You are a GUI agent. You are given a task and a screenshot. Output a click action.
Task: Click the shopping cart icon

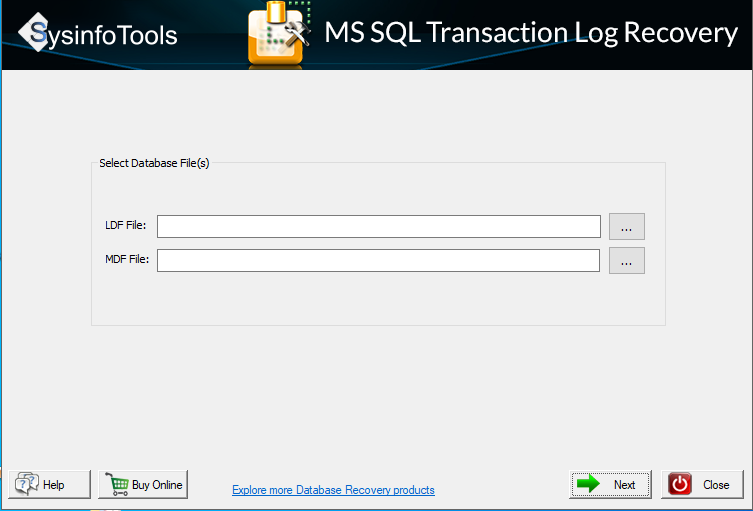(x=116, y=485)
